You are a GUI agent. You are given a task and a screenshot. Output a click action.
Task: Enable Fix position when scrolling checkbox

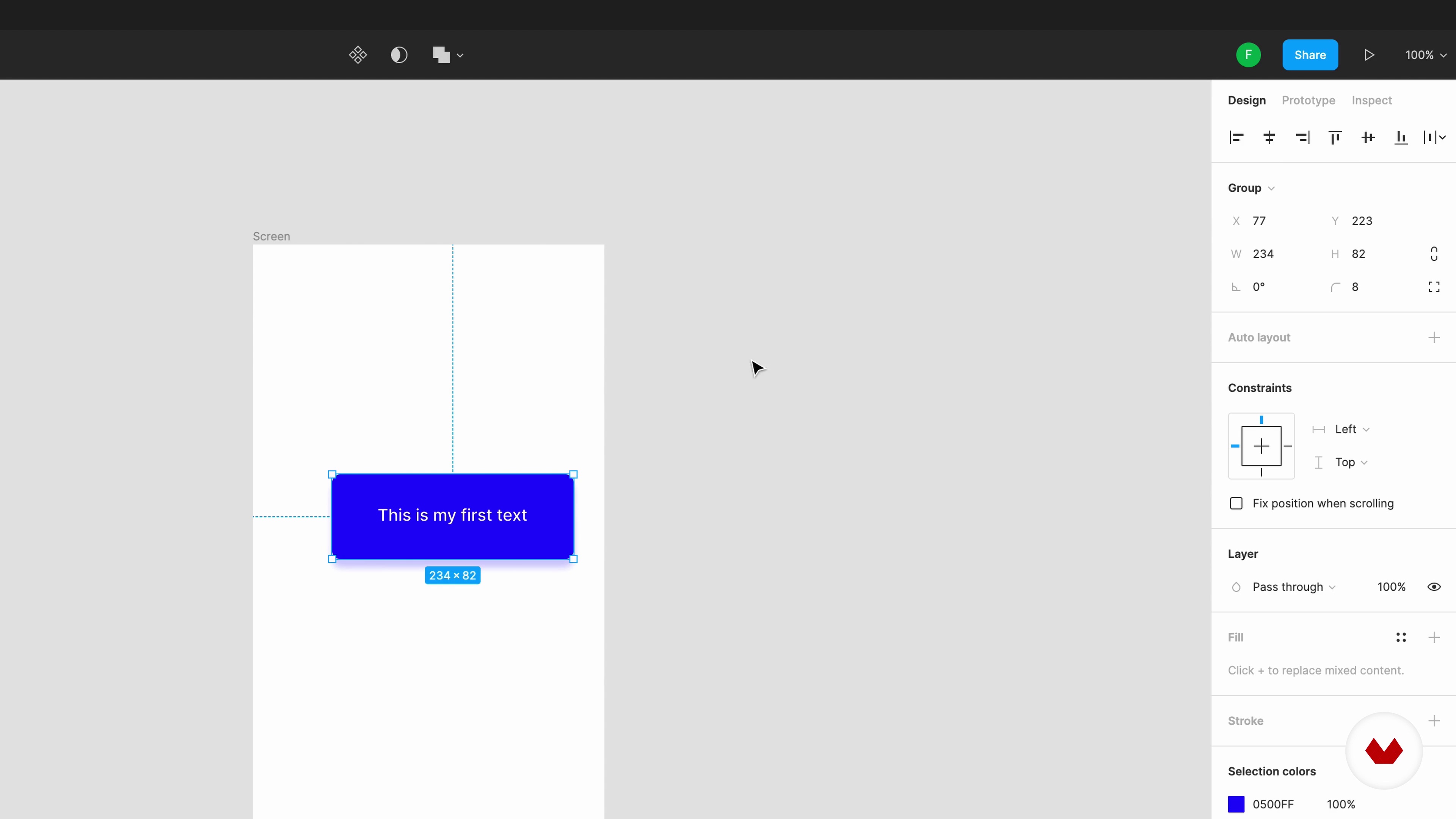coord(1236,504)
